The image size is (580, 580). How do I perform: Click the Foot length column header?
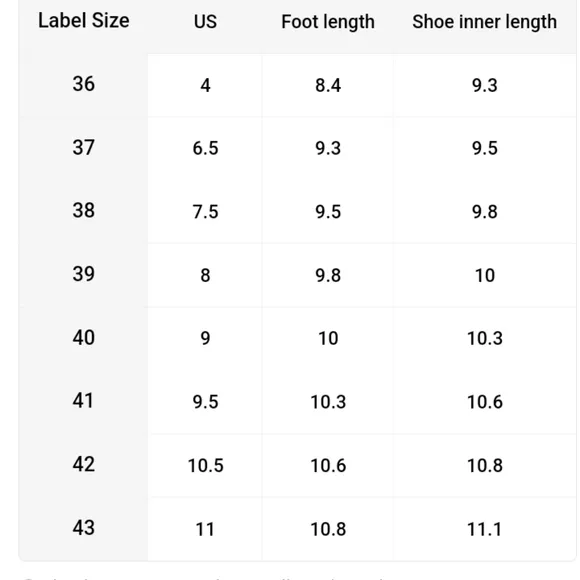328,22
